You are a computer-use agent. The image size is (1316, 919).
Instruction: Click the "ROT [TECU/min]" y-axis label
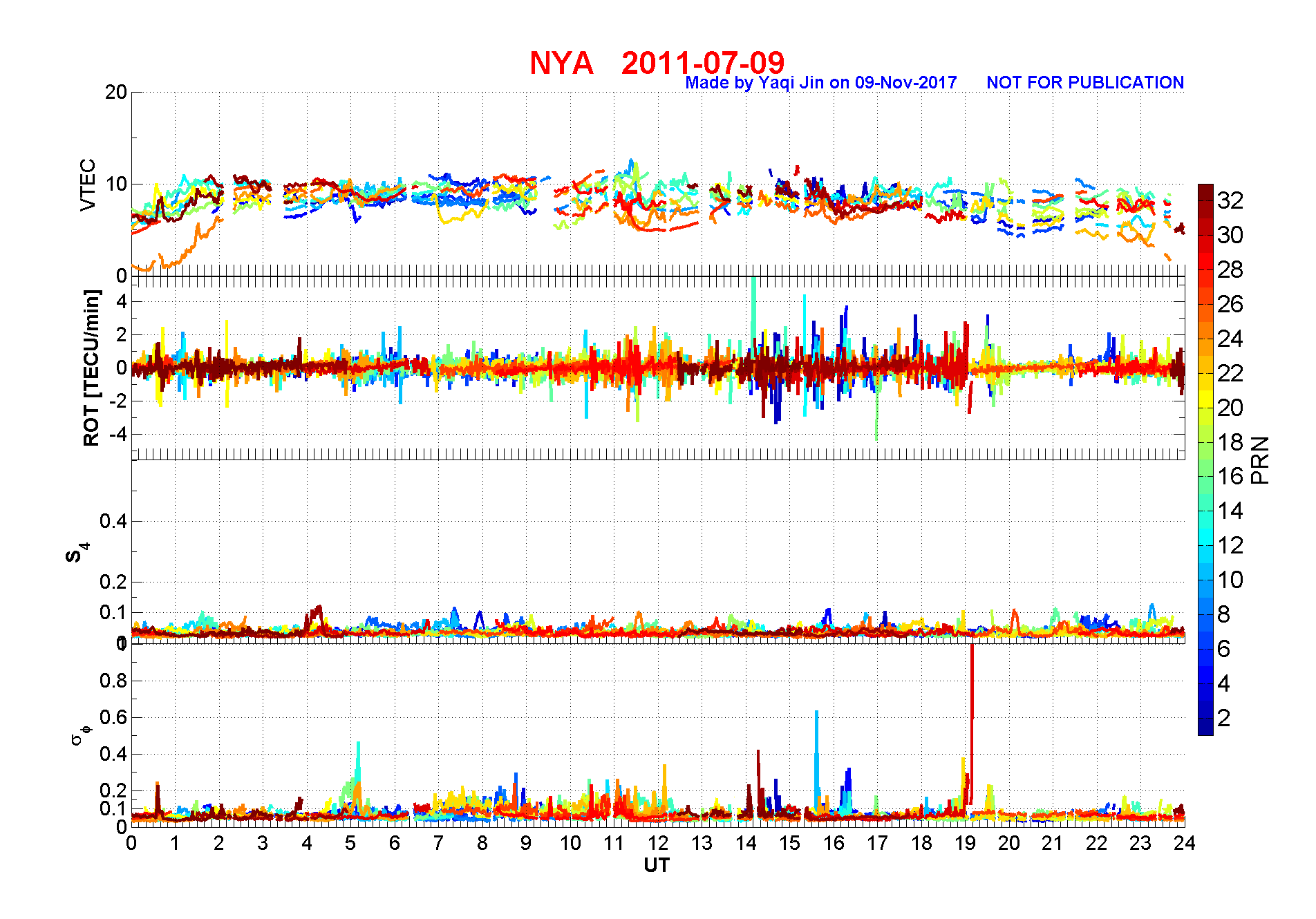91,368
